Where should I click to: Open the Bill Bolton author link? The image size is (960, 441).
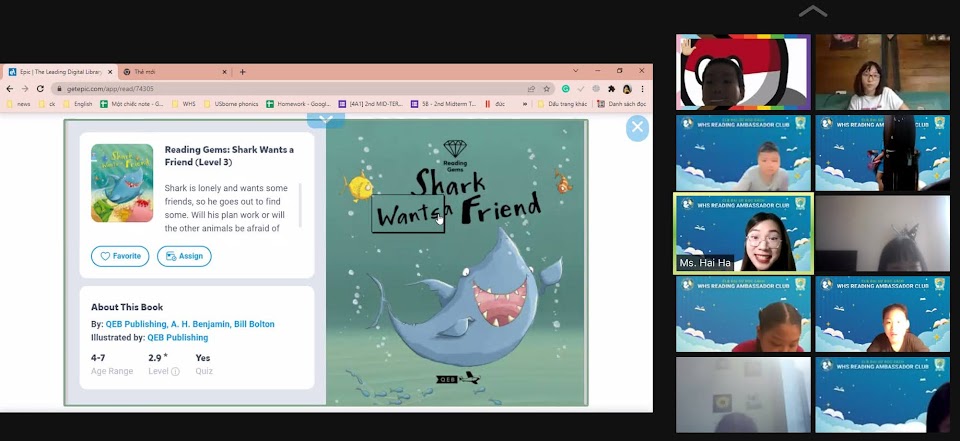[x=254, y=324]
